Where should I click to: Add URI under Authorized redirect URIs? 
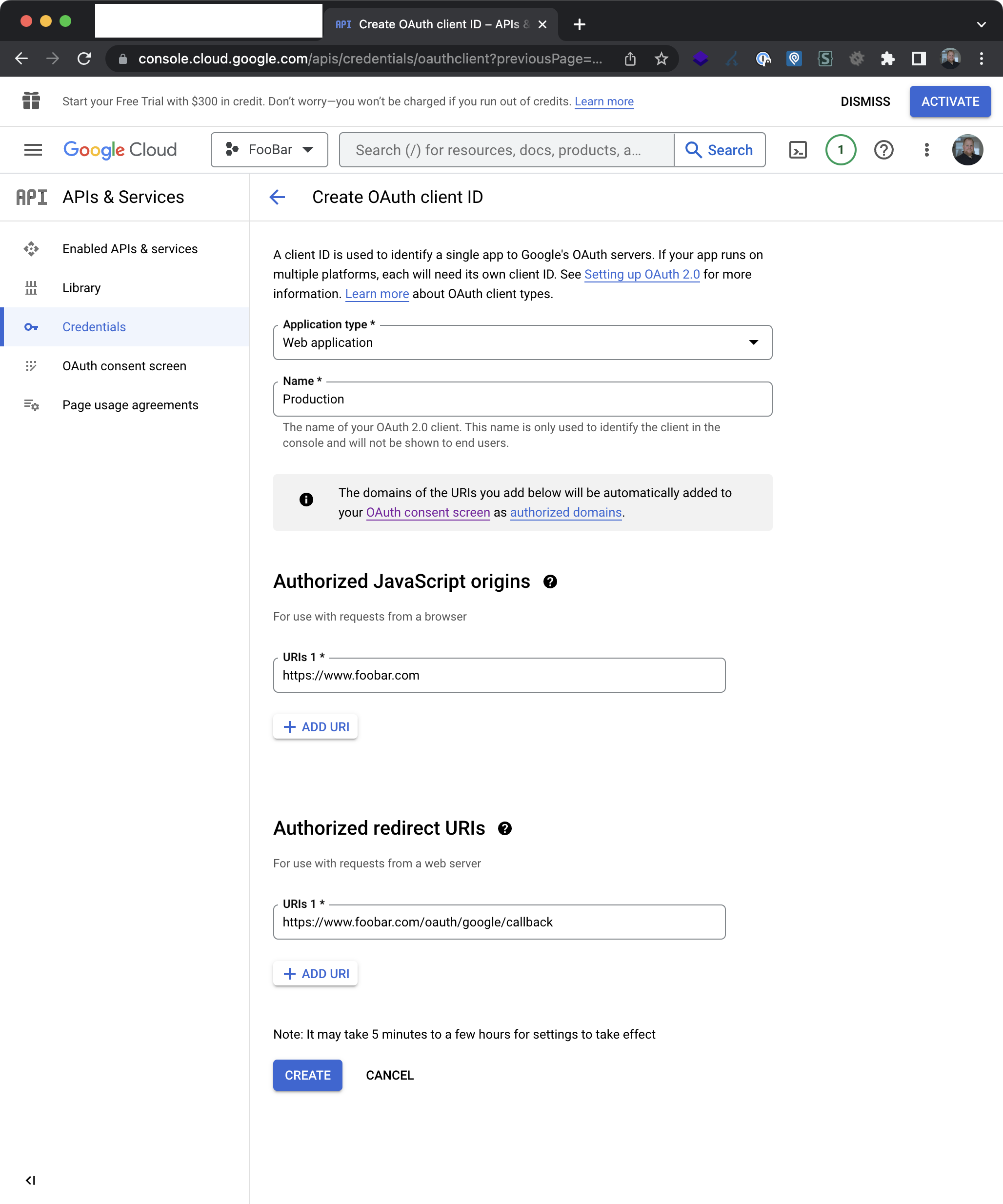316,974
